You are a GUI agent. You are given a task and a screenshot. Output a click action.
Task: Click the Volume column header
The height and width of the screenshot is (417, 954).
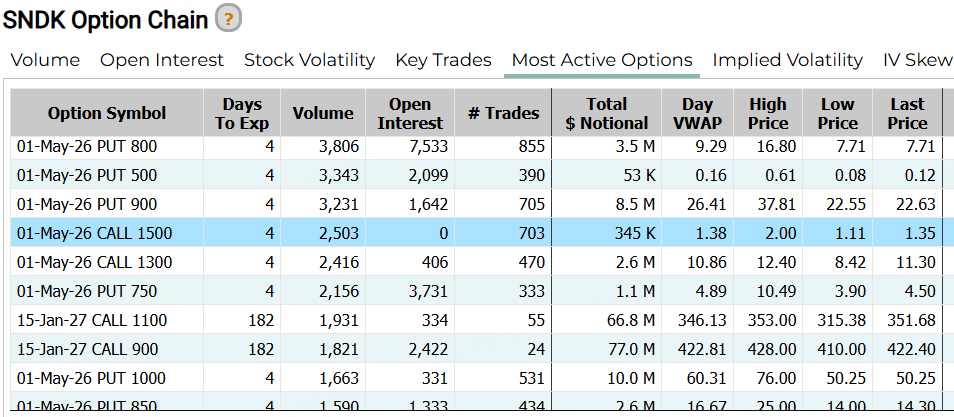click(323, 113)
